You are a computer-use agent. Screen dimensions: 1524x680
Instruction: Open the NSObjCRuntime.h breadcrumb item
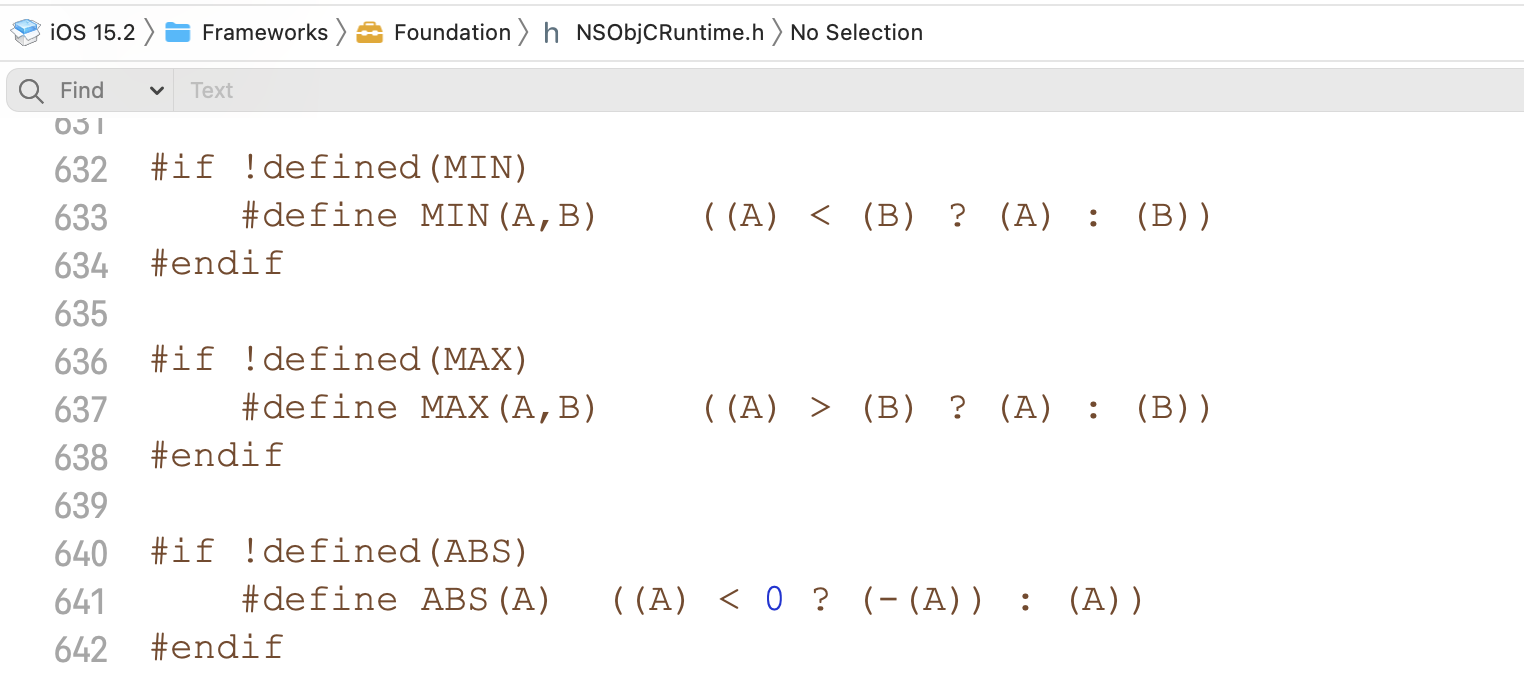pyautogui.click(x=669, y=32)
